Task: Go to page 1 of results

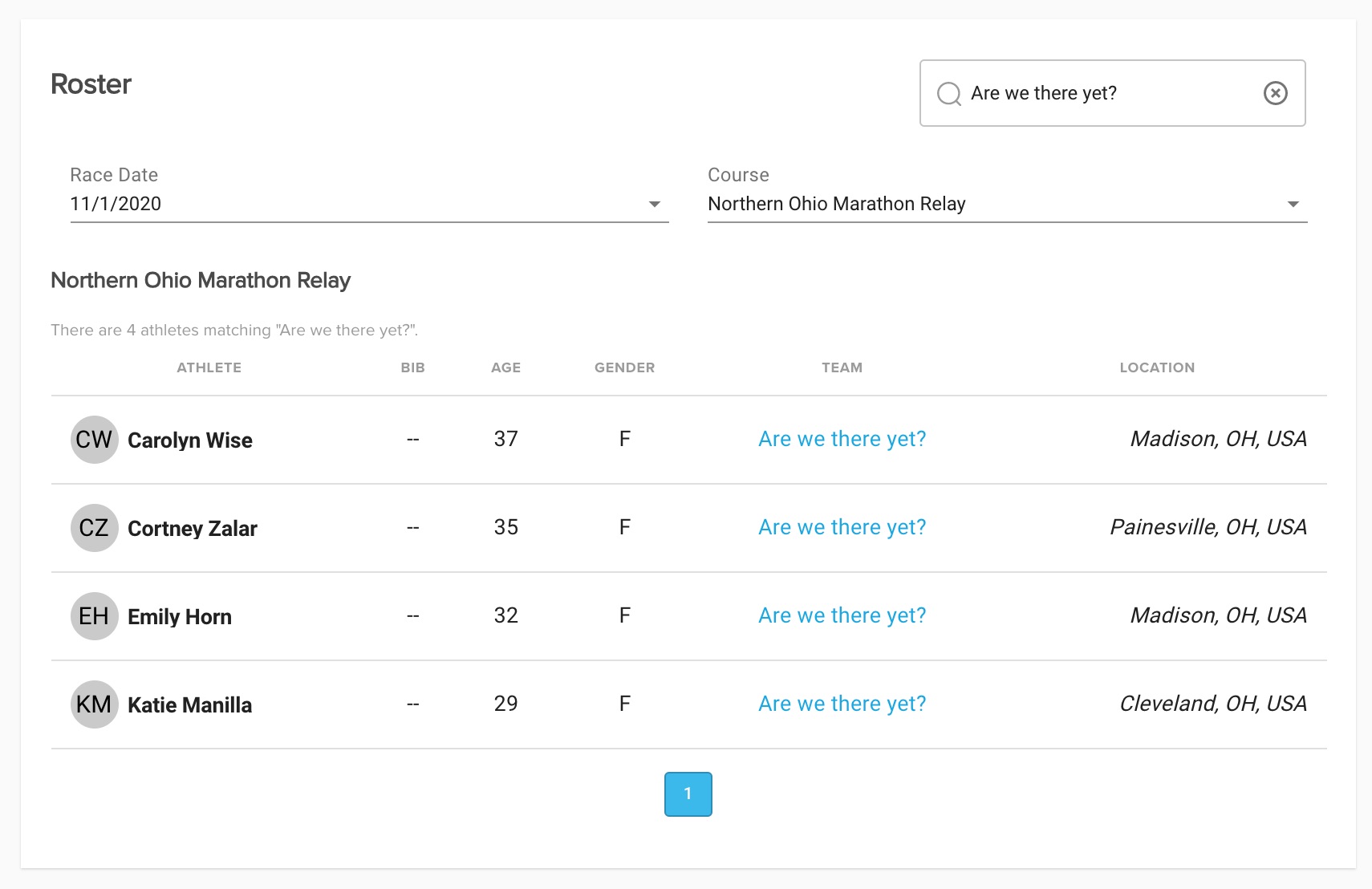Action: click(x=688, y=794)
